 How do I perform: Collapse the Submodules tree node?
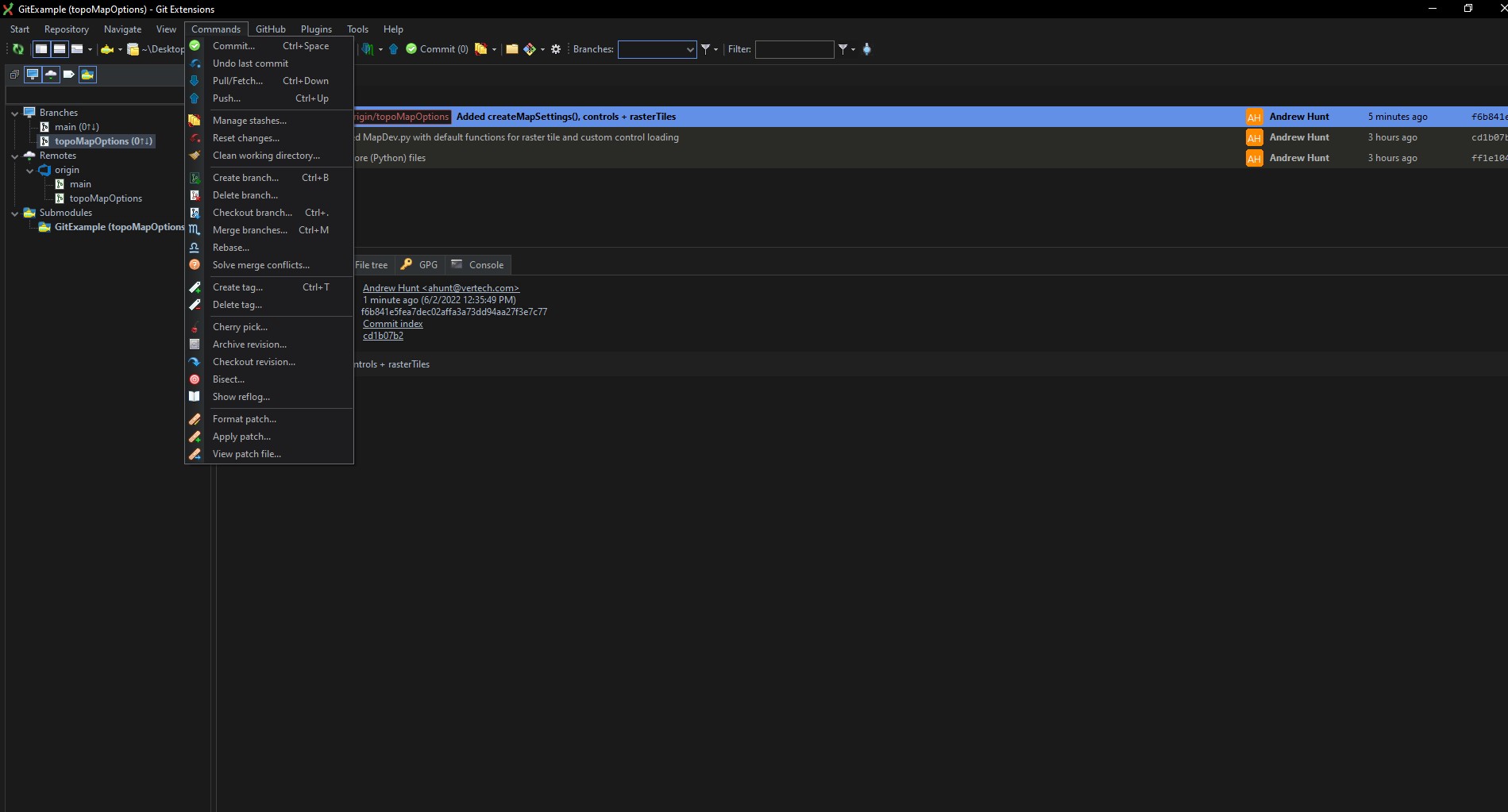[14, 214]
